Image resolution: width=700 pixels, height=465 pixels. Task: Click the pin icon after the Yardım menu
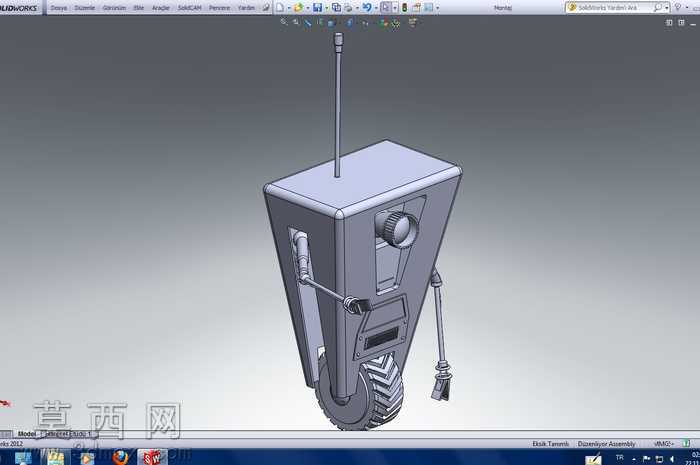click(x=266, y=8)
